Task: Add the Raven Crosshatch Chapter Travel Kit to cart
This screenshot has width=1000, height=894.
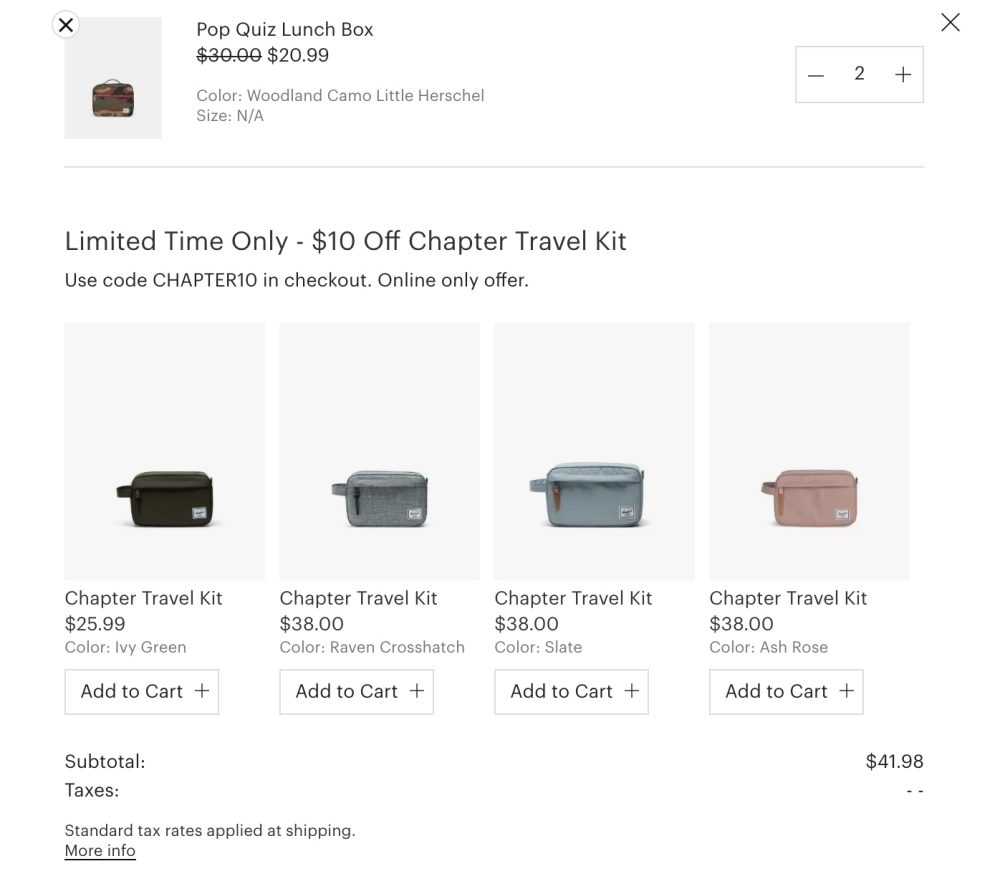Action: pos(356,691)
